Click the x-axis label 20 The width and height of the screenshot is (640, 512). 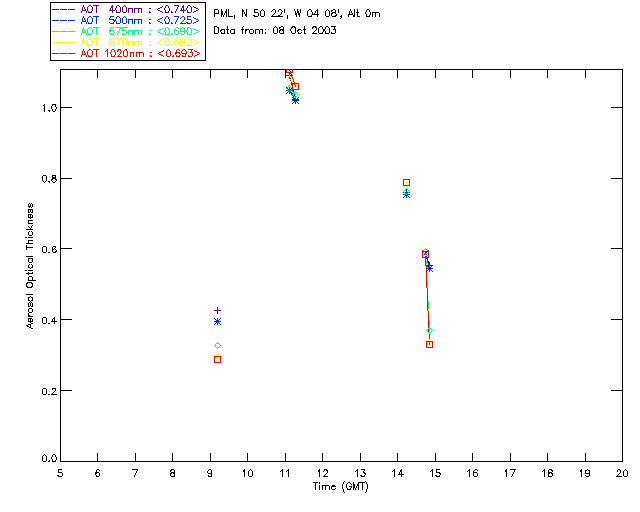622,473
